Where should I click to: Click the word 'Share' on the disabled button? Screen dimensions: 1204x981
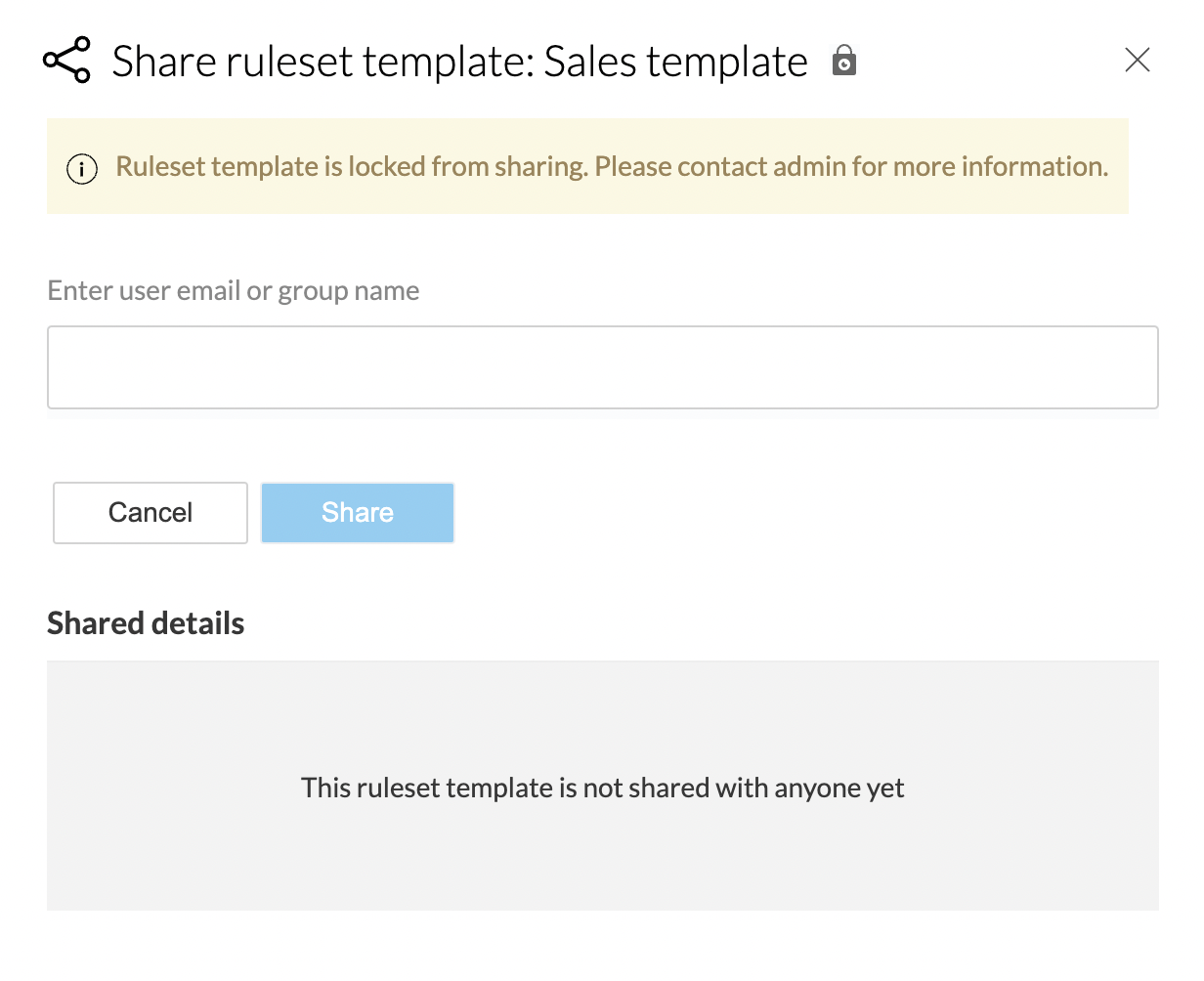coord(358,513)
